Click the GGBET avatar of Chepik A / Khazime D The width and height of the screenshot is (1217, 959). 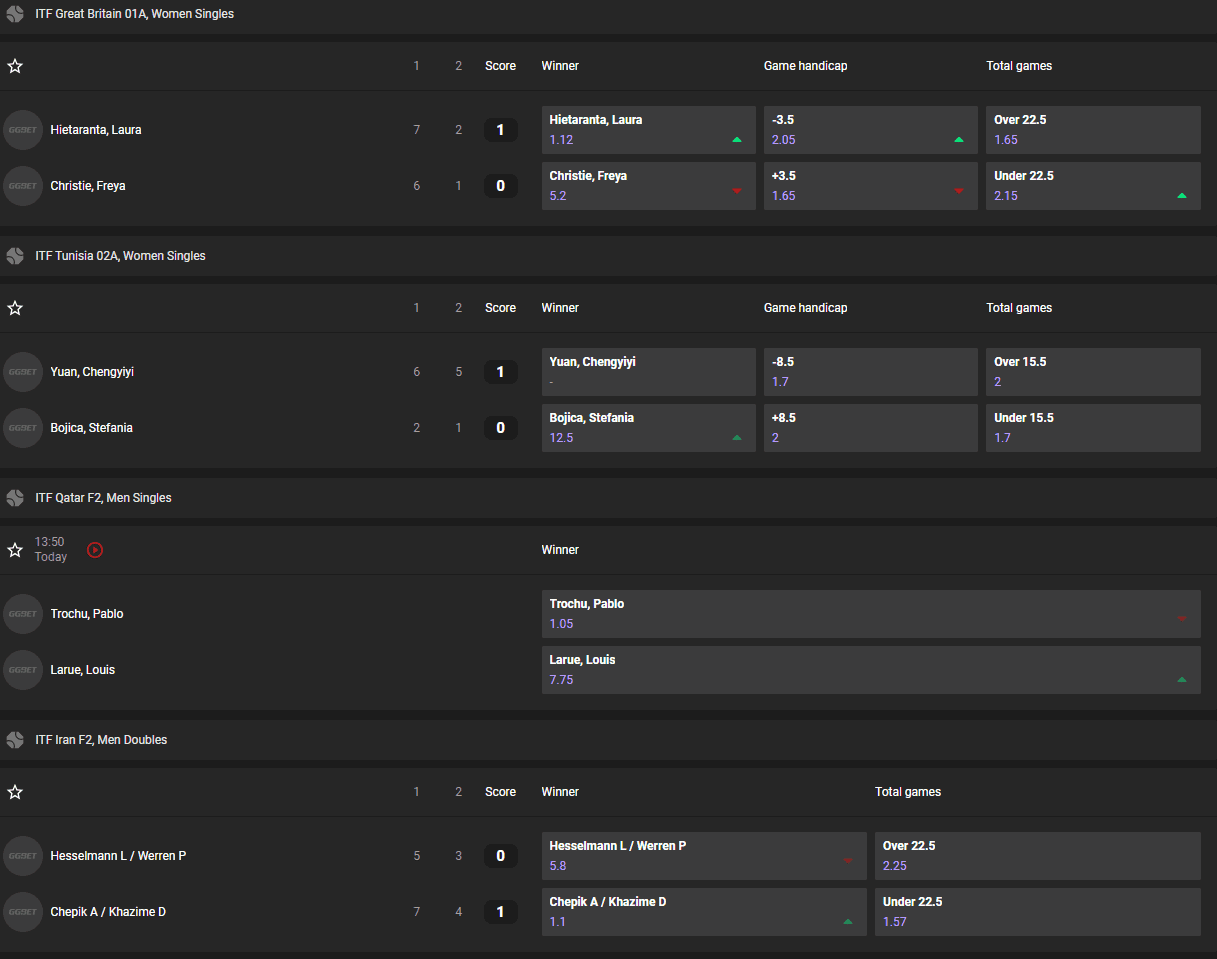[x=23, y=912]
